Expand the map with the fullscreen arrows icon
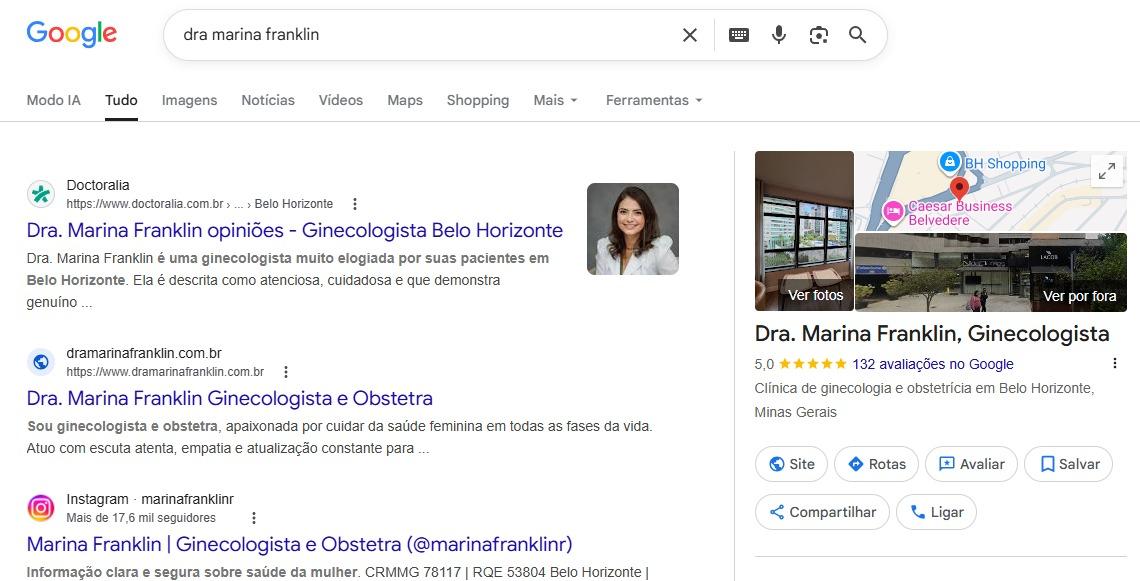The image size is (1140, 581). (x=1107, y=172)
